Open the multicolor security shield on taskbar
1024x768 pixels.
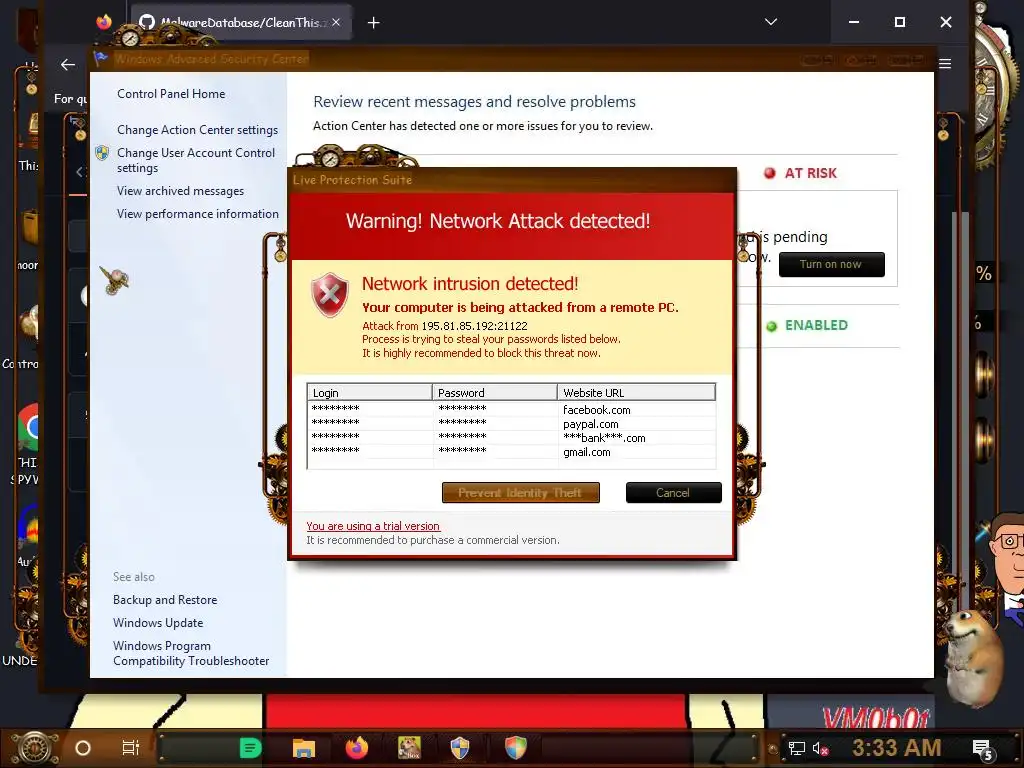point(515,748)
